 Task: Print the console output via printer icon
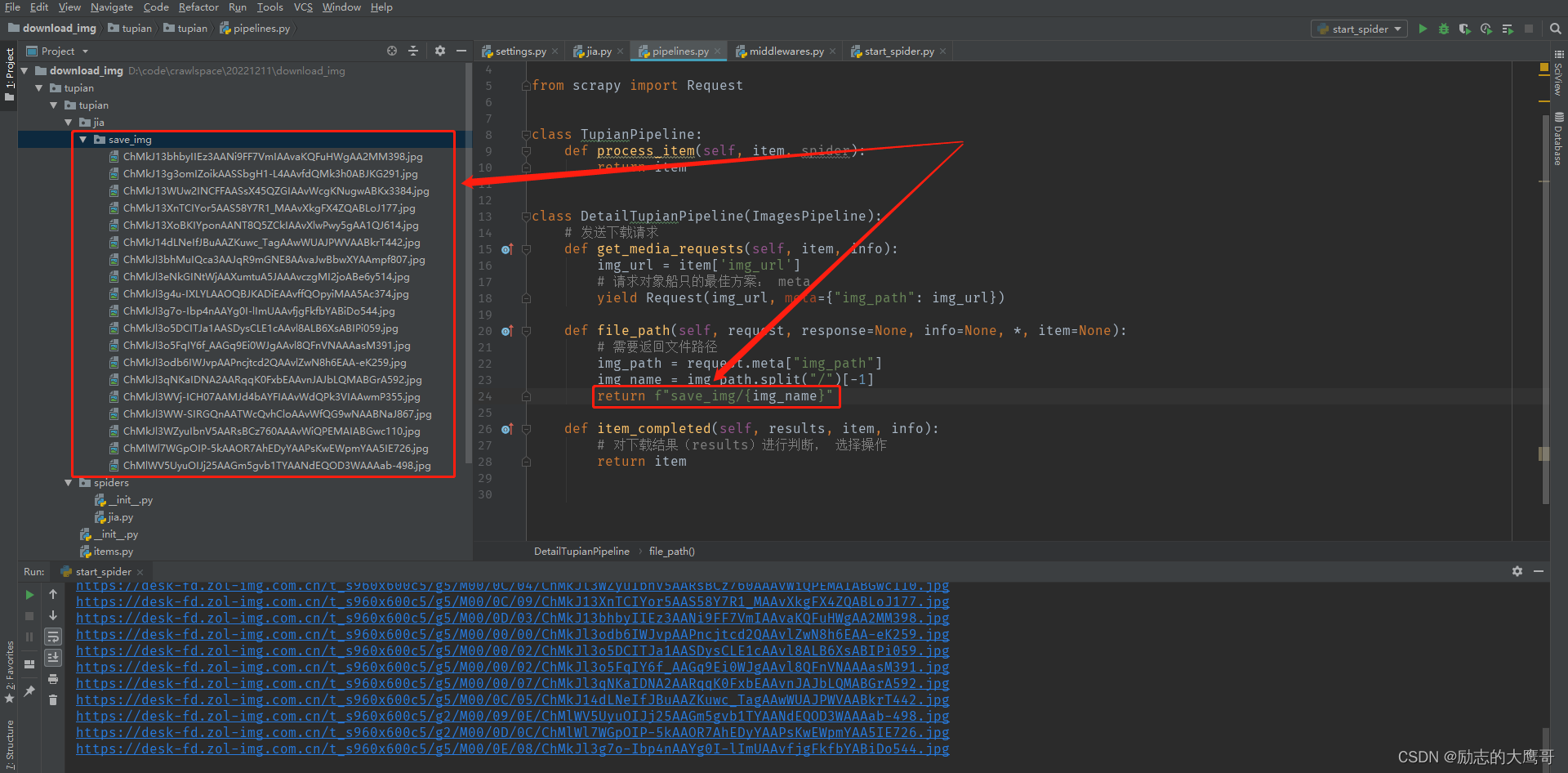(x=53, y=679)
